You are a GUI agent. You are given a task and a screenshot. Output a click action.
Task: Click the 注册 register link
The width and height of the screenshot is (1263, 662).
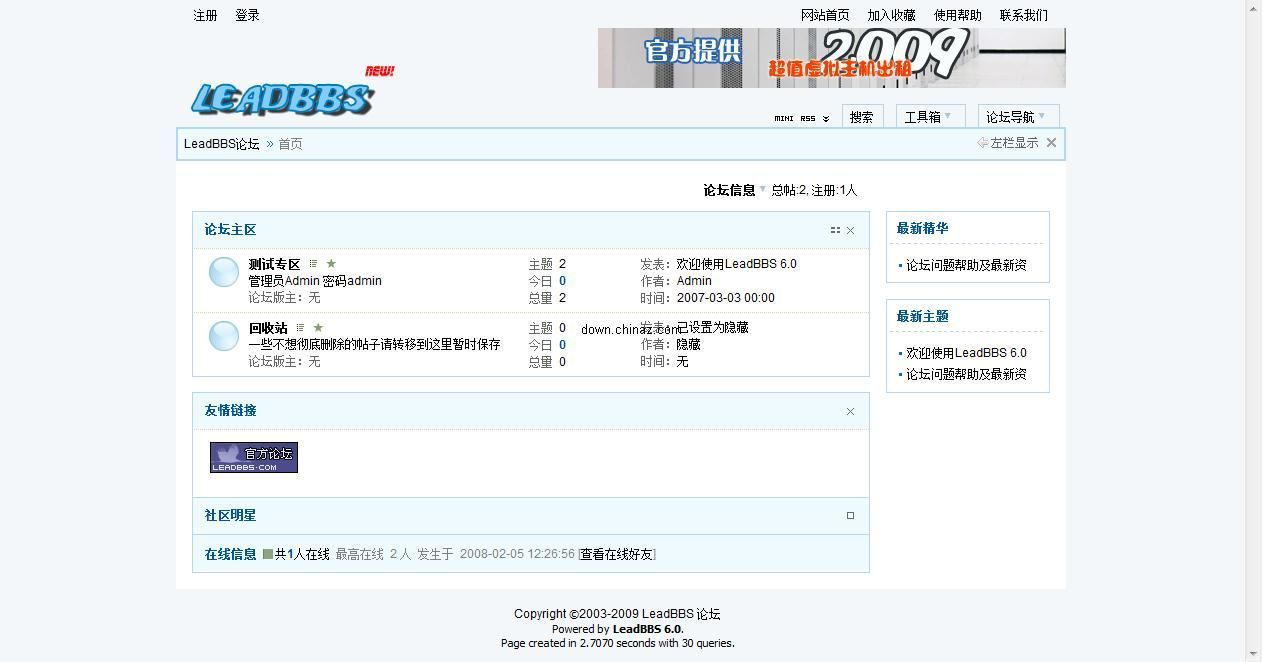205,15
